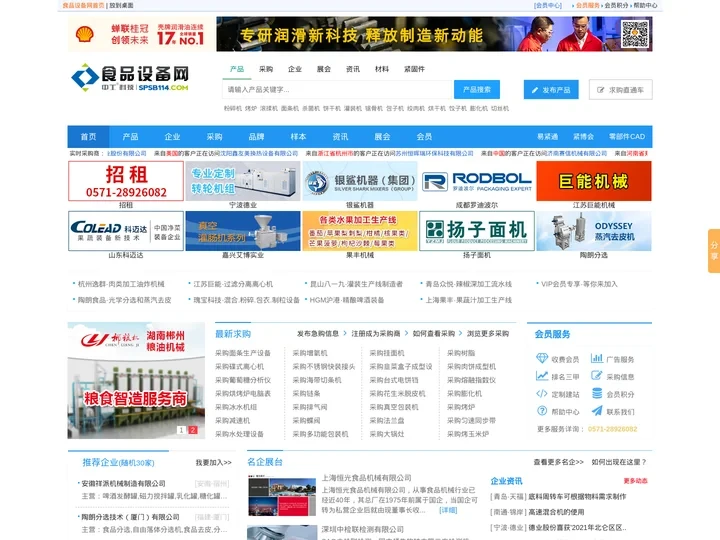Click the 扬子面机 ad banner
Screen dimensions: 720x540
pyautogui.click(x=477, y=231)
